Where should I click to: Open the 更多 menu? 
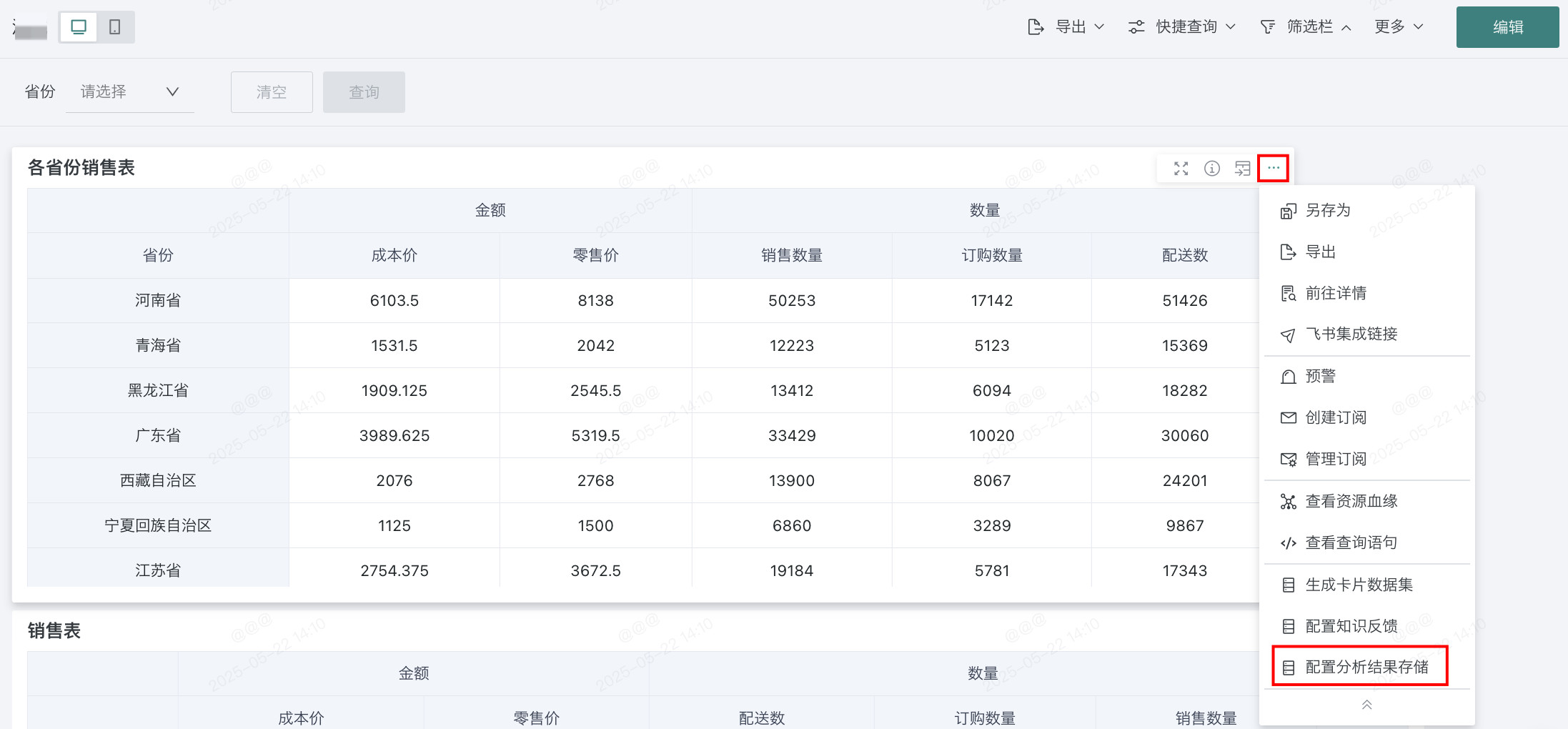click(1399, 27)
